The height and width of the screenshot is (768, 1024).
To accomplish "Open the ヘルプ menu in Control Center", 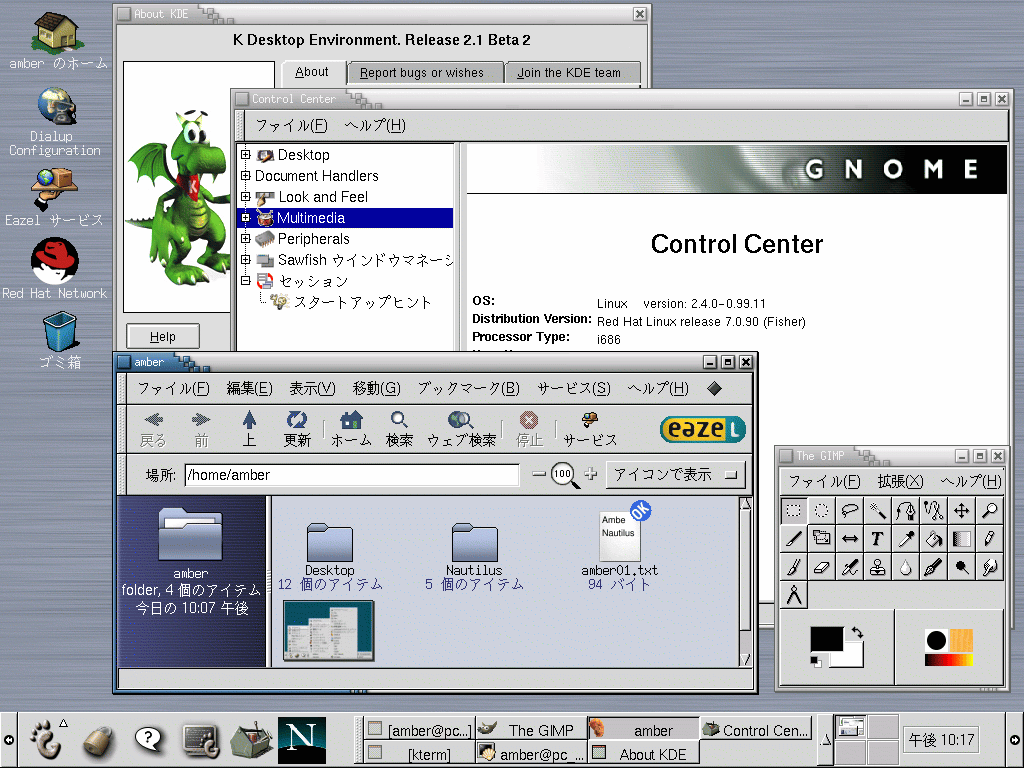I will pos(375,125).
